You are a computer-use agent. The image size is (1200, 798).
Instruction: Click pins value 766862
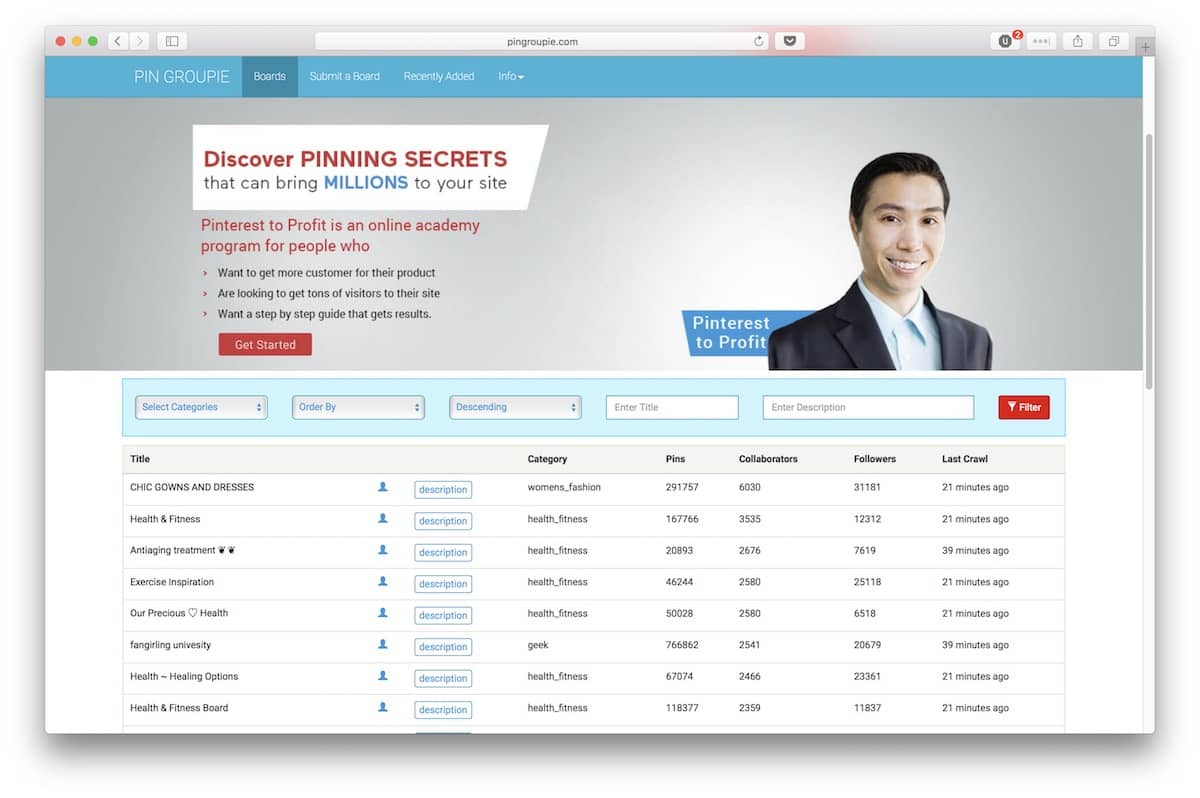pyautogui.click(x=682, y=645)
